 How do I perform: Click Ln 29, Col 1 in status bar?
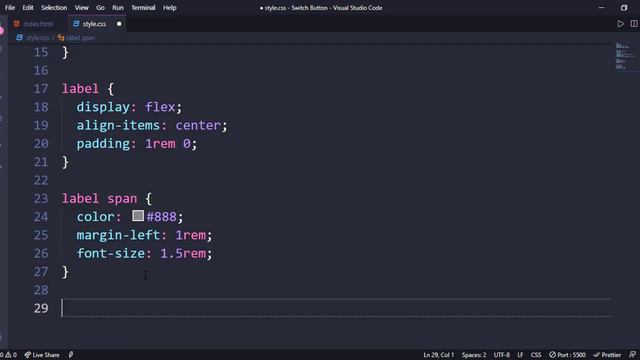pos(438,355)
